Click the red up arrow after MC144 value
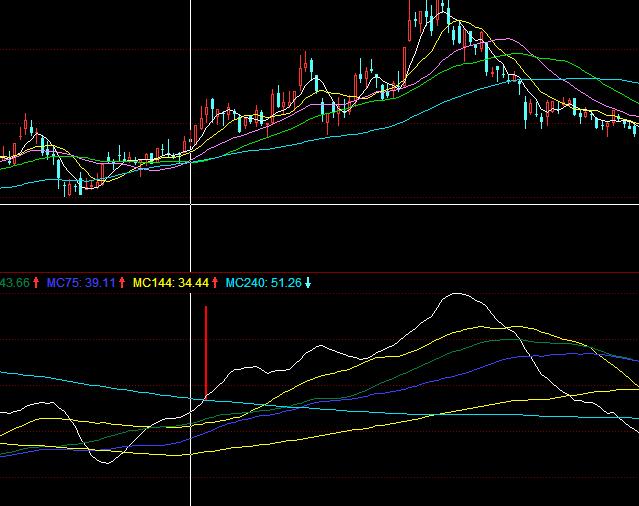 215,284
